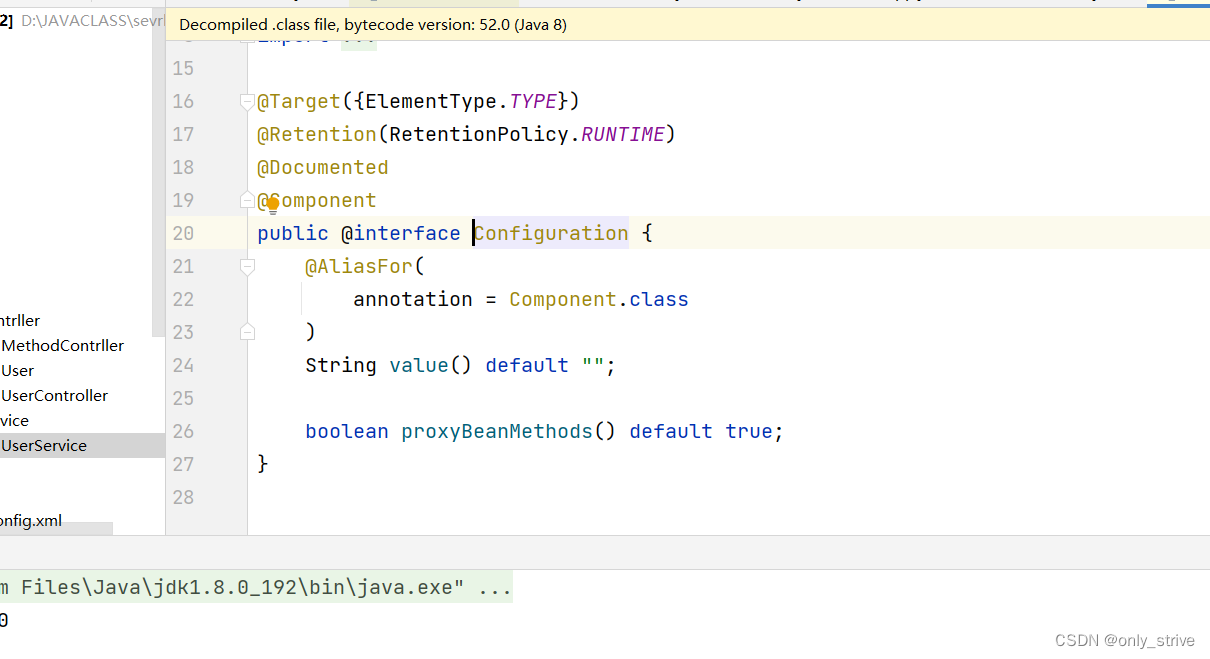Click the @interface keyword
This screenshot has height=659, width=1210.
pyautogui.click(x=401, y=233)
